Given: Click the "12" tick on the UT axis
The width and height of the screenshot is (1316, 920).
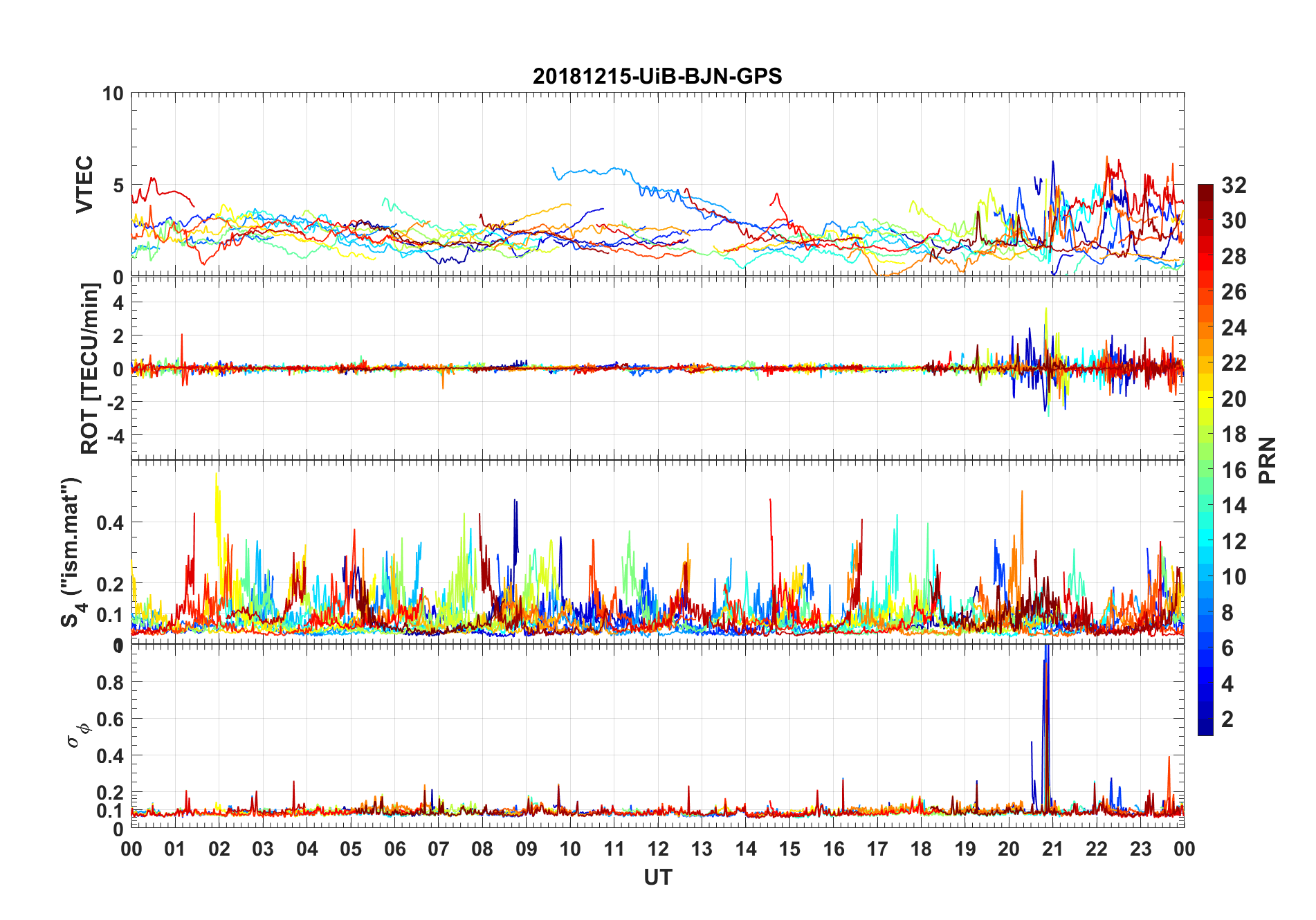Looking at the screenshot, I should tap(658, 849).
